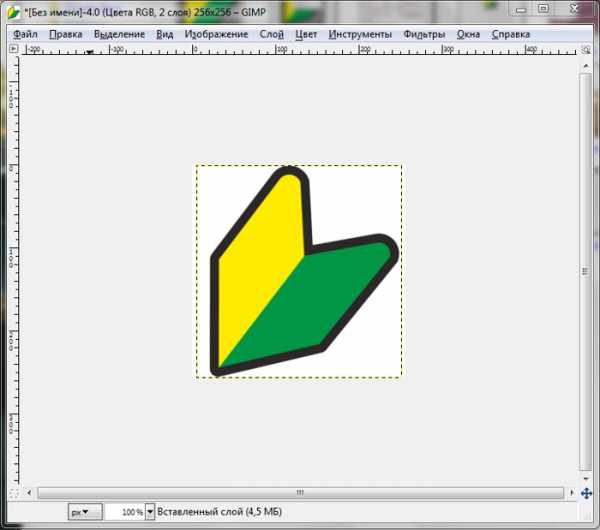This screenshot has height=530, width=600.
Task: Click the vertical scrollbar thumb
Action: pos(585,272)
